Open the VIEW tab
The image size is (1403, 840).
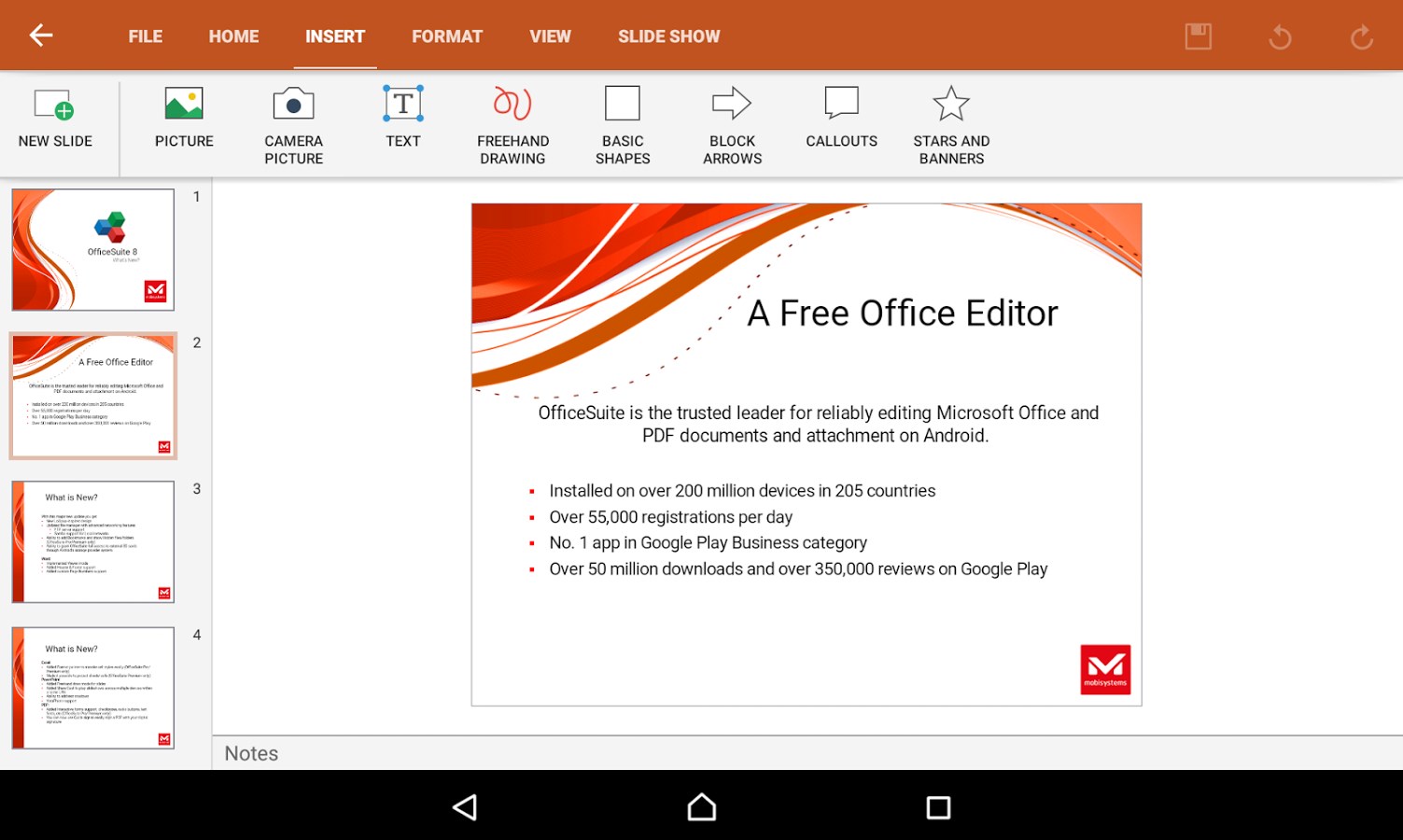[x=550, y=35]
